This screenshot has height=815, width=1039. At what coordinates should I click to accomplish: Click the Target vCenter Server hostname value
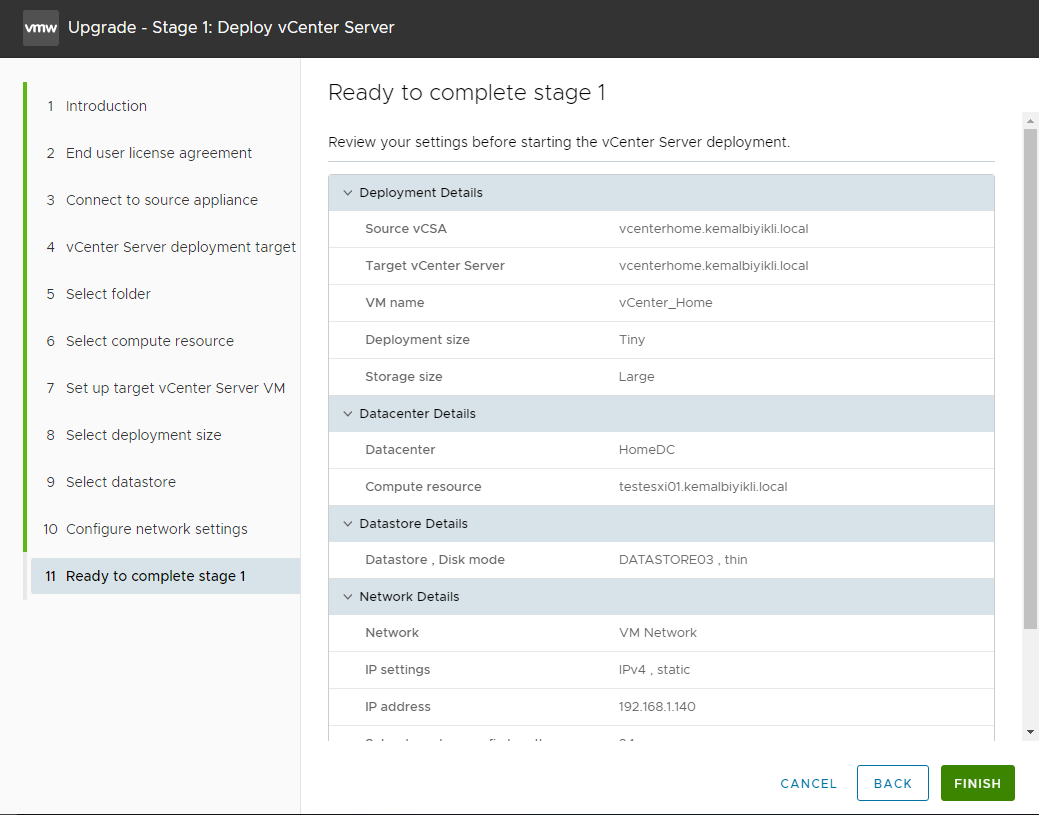pos(713,266)
